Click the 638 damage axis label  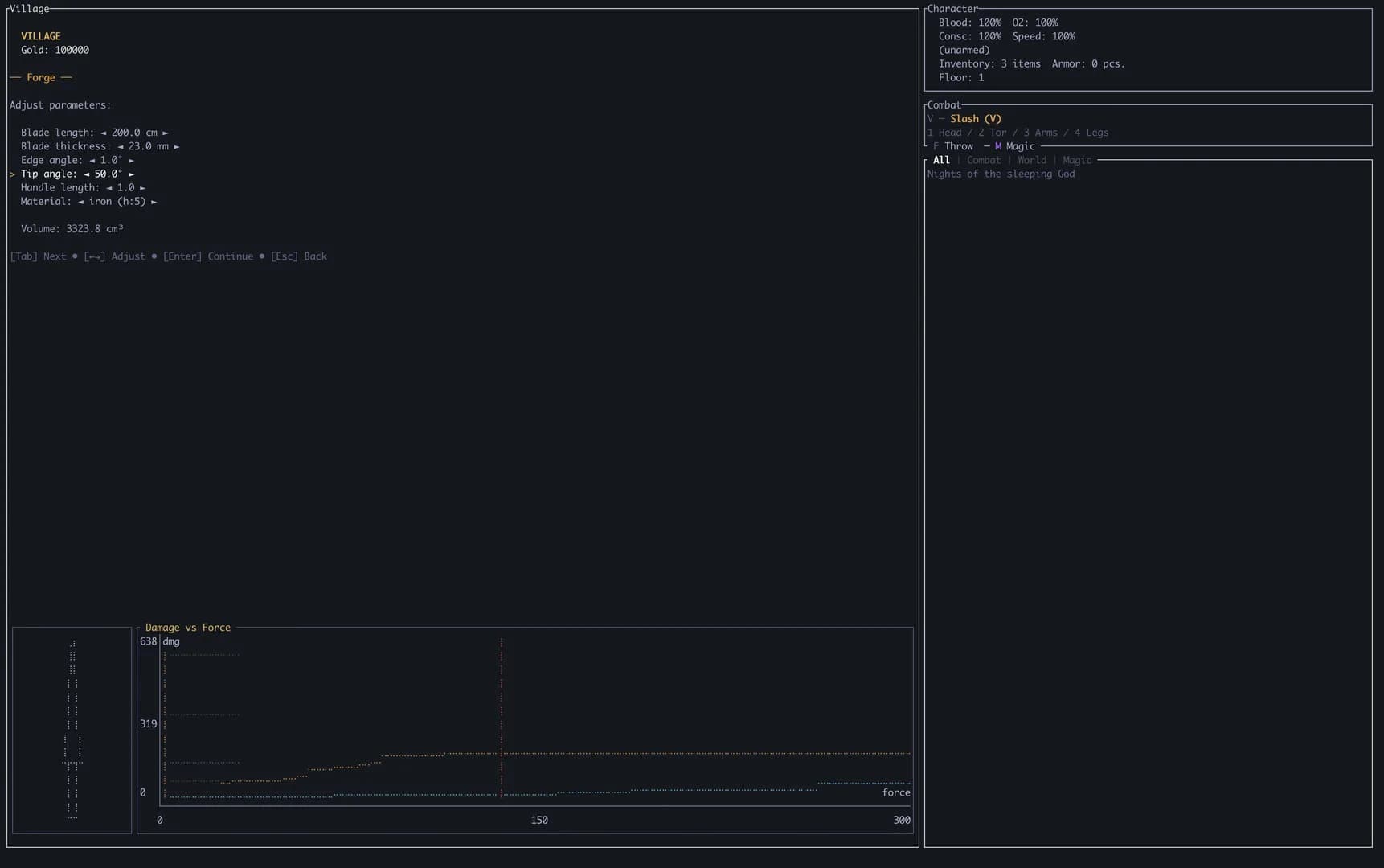(x=149, y=641)
